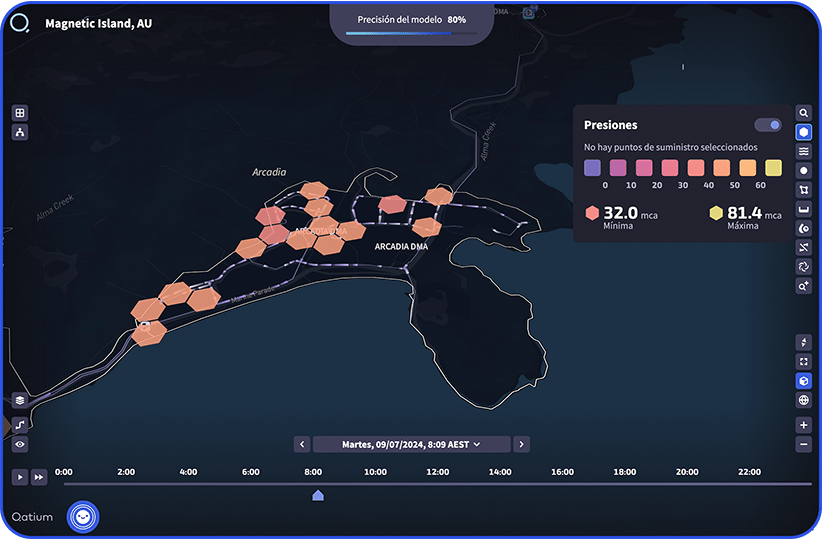
Task: Open the layers stack icon on left
Action: tap(20, 399)
